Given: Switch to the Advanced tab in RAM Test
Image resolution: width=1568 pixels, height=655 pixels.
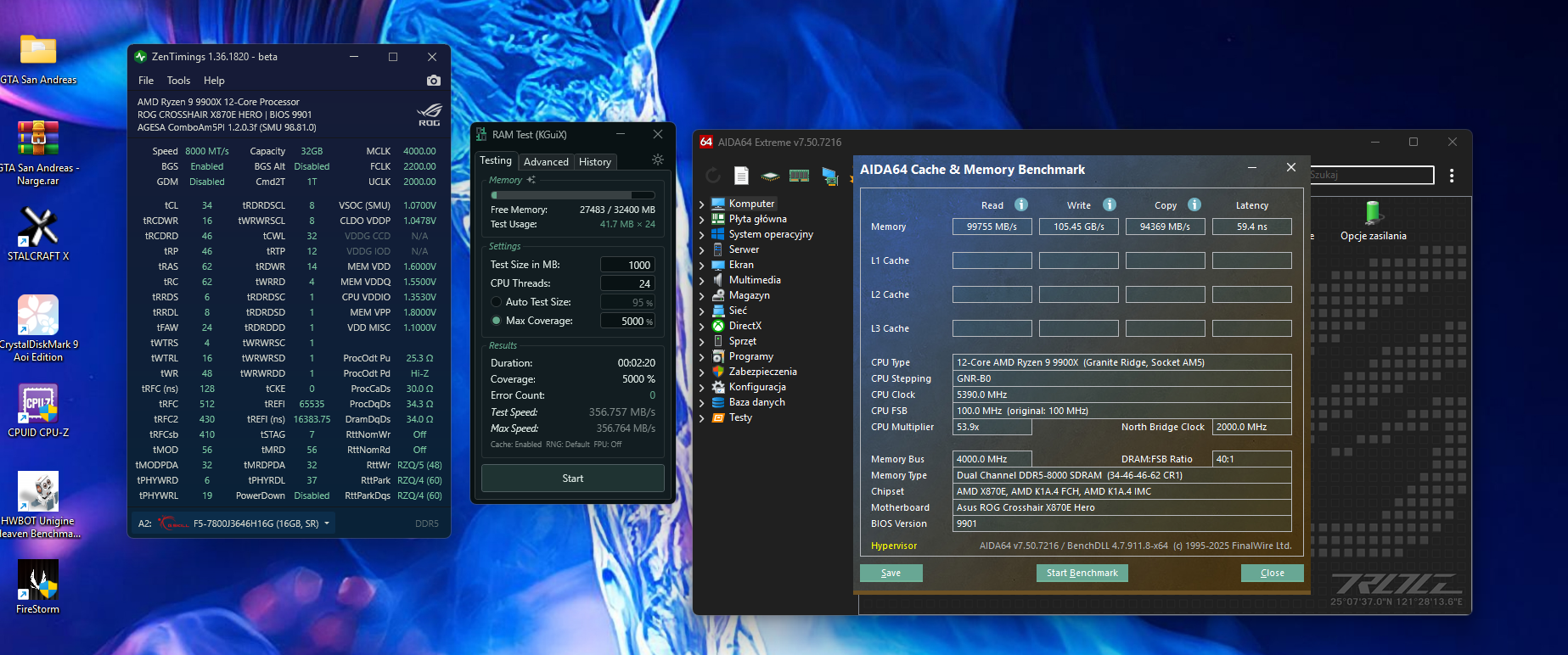Looking at the screenshot, I should pos(545,162).
